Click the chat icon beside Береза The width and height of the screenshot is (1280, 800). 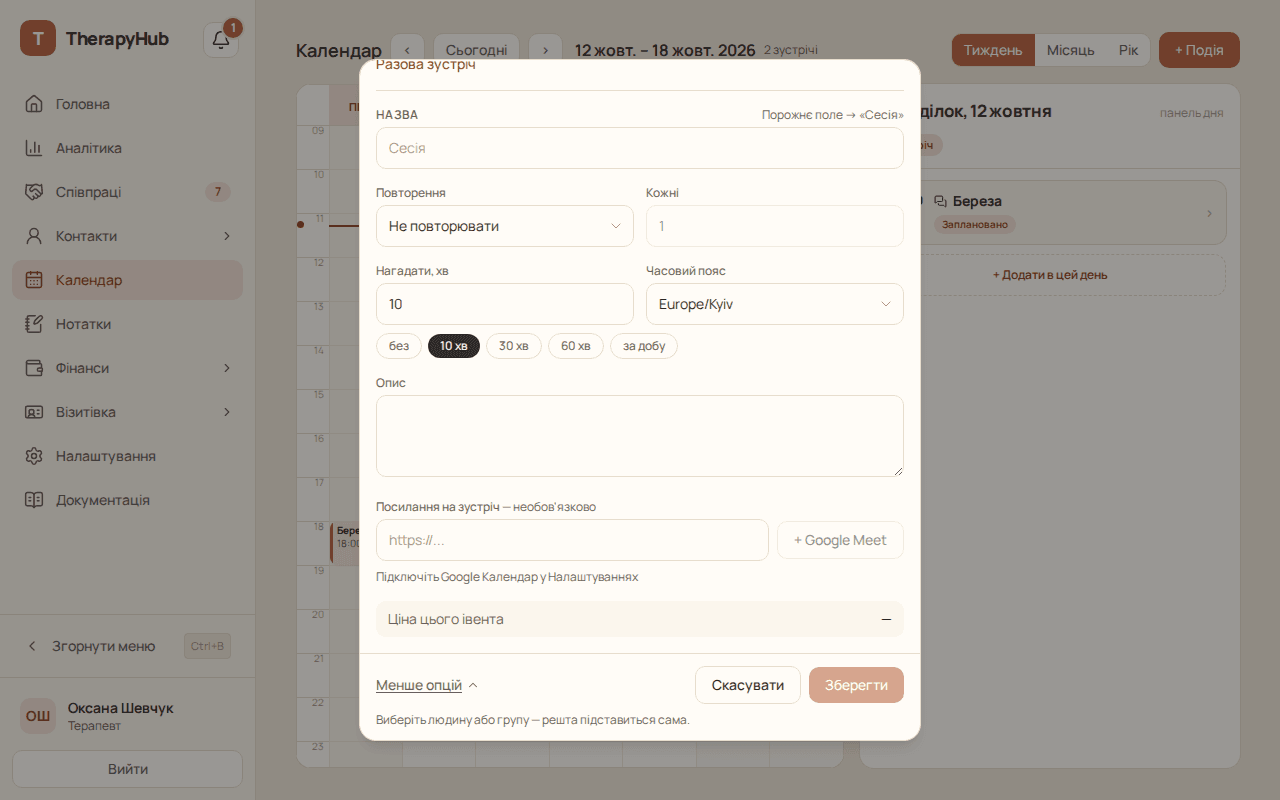click(940, 201)
